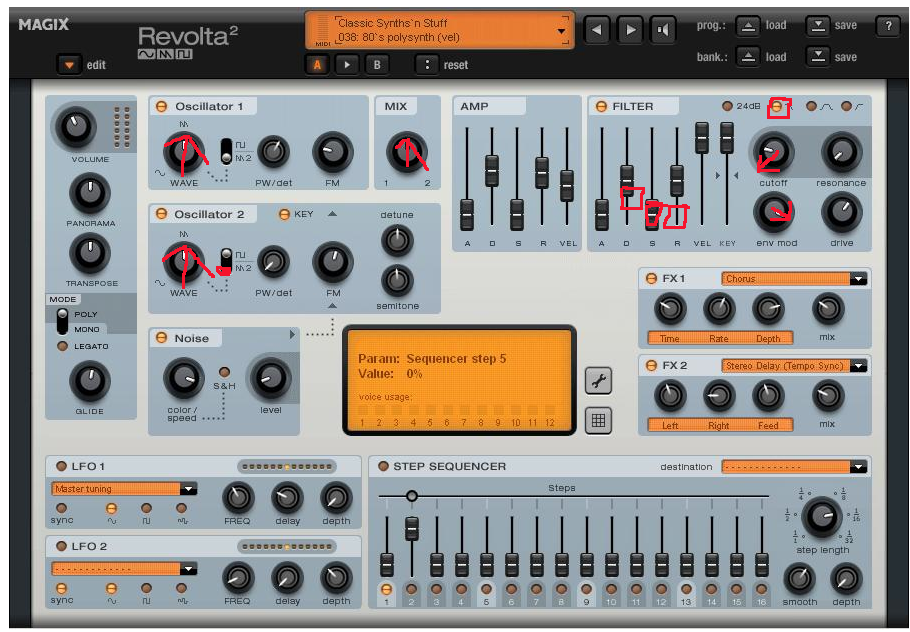Select LFO 1 sine waveform
The image size is (910, 632).
click(111, 508)
